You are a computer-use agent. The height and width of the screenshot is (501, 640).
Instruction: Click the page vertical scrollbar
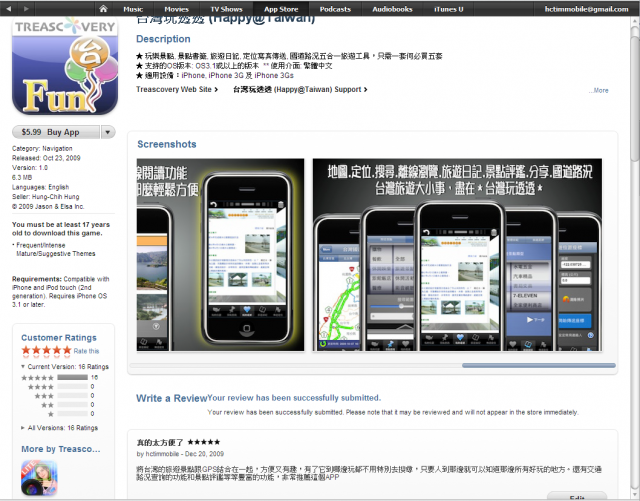(x=635, y=98)
